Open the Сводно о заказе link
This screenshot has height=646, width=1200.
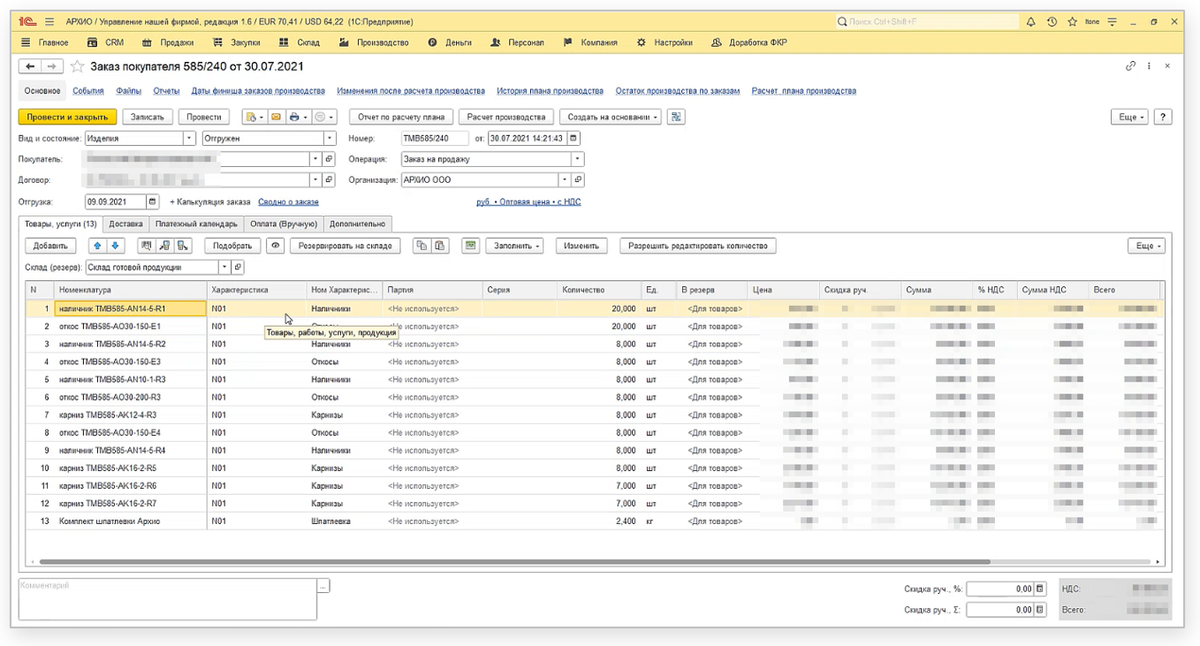288,202
